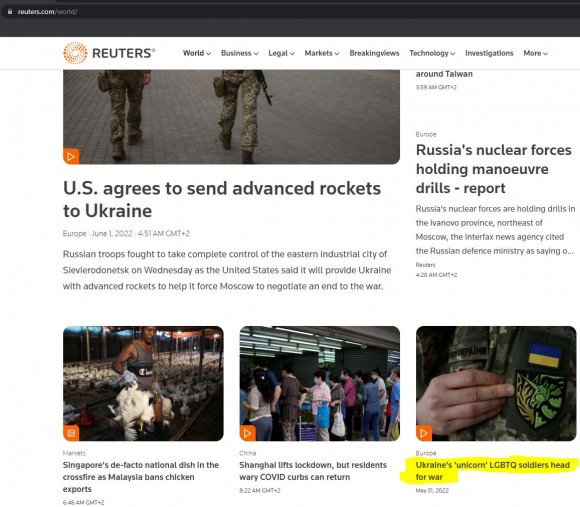
Task: Open Shanghai lifts lockdown article
Action: click(313, 471)
